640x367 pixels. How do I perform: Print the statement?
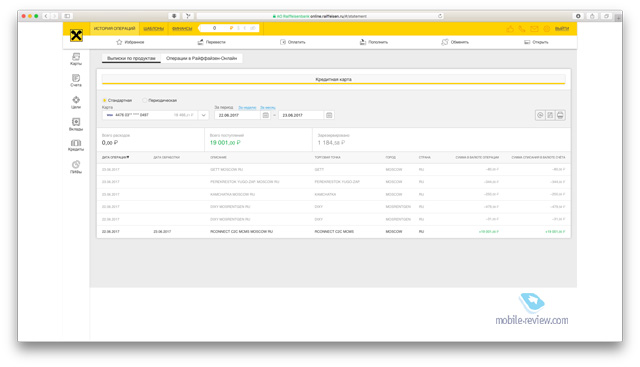(560, 115)
